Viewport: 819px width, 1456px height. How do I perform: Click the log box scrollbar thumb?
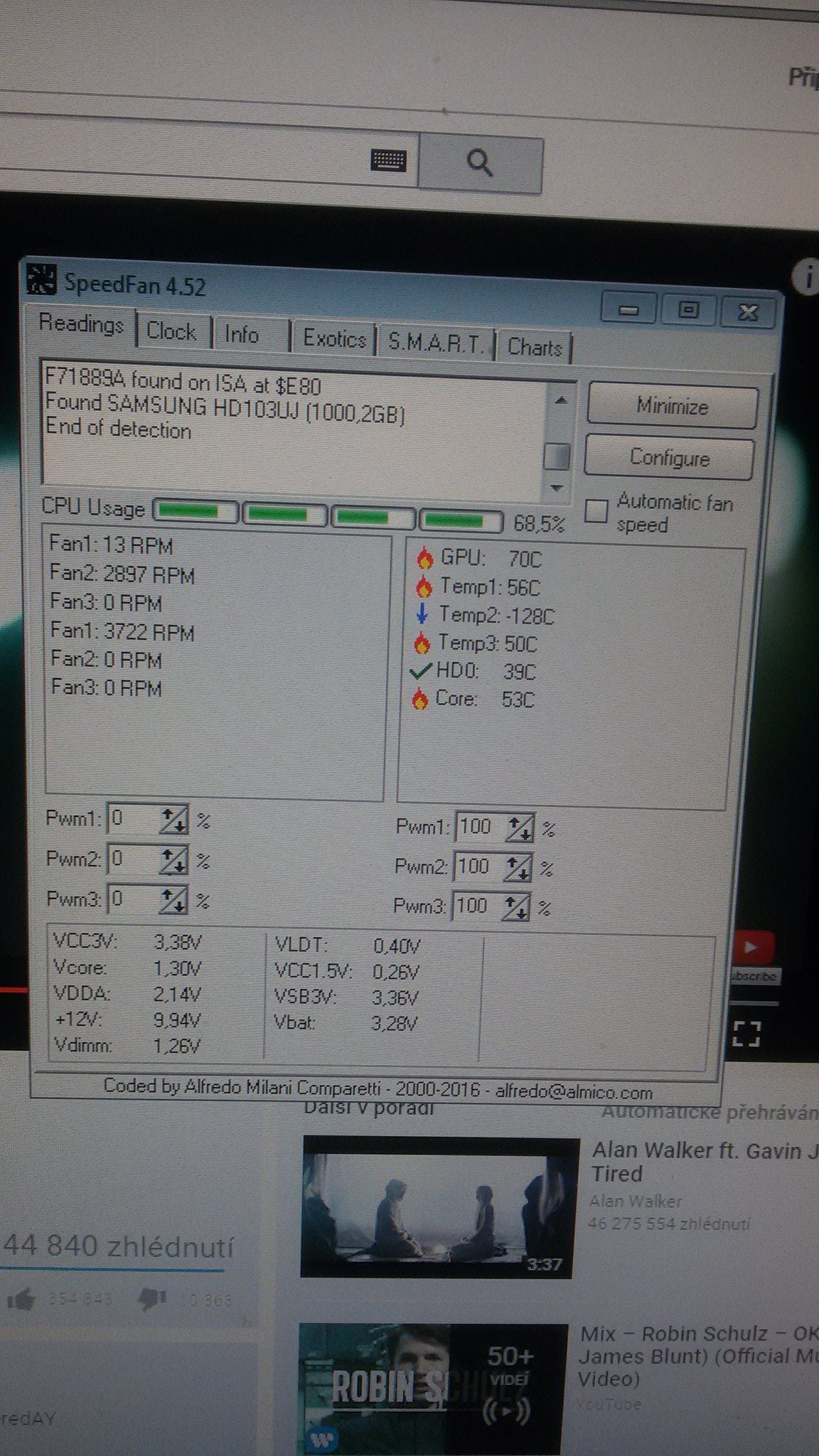click(x=557, y=456)
